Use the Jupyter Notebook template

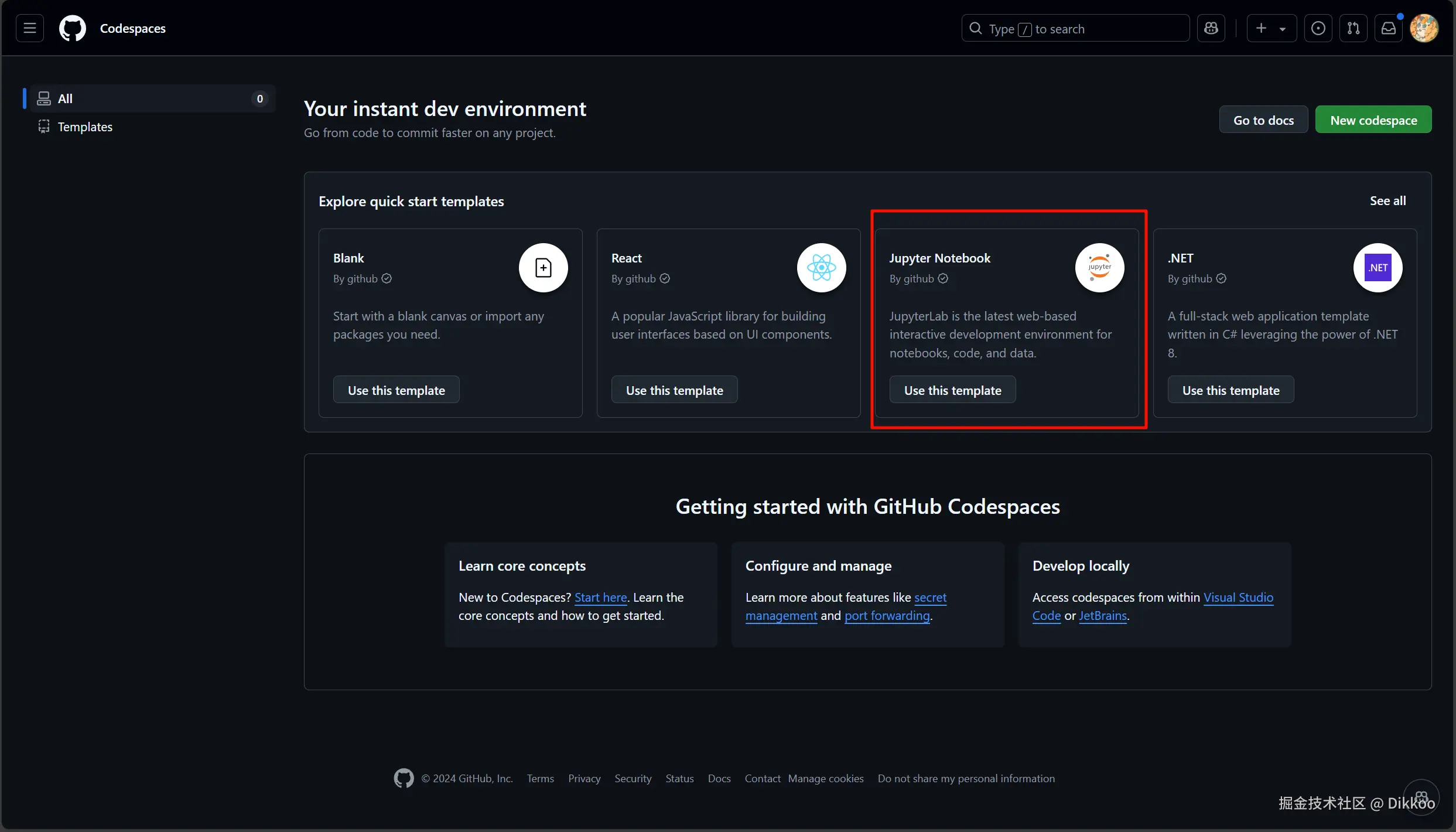pos(952,390)
